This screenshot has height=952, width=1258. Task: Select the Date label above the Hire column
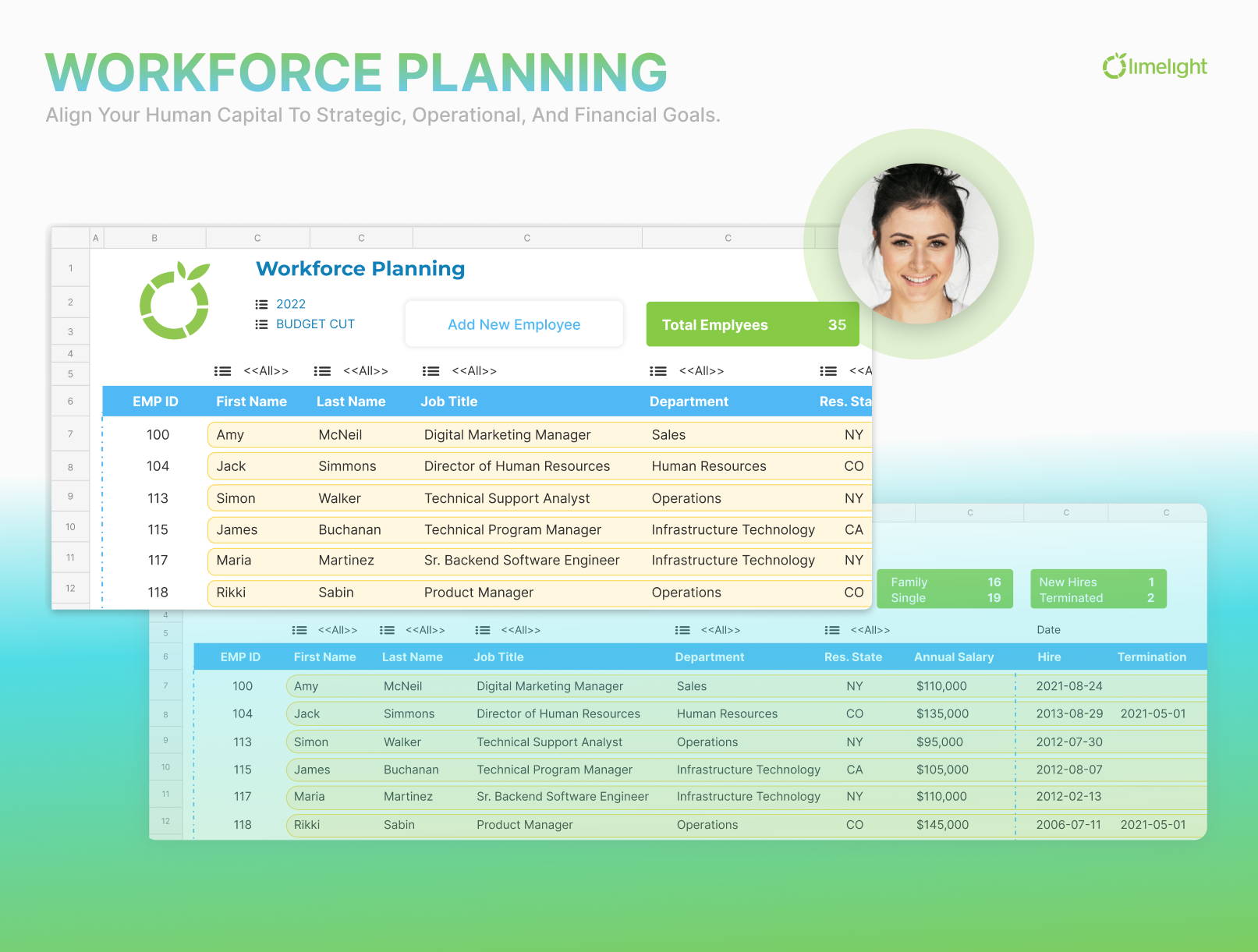click(x=1048, y=630)
